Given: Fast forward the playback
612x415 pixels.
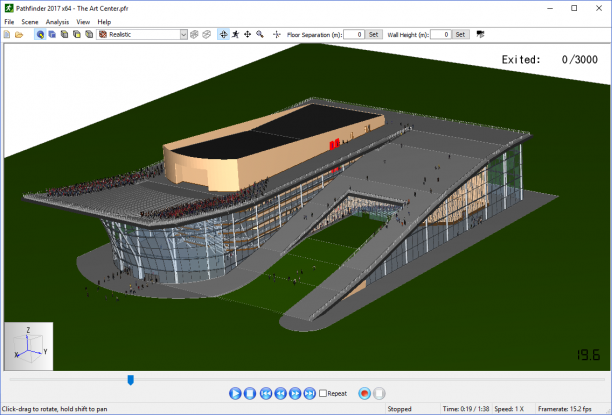Looking at the screenshot, I should coord(295,393).
